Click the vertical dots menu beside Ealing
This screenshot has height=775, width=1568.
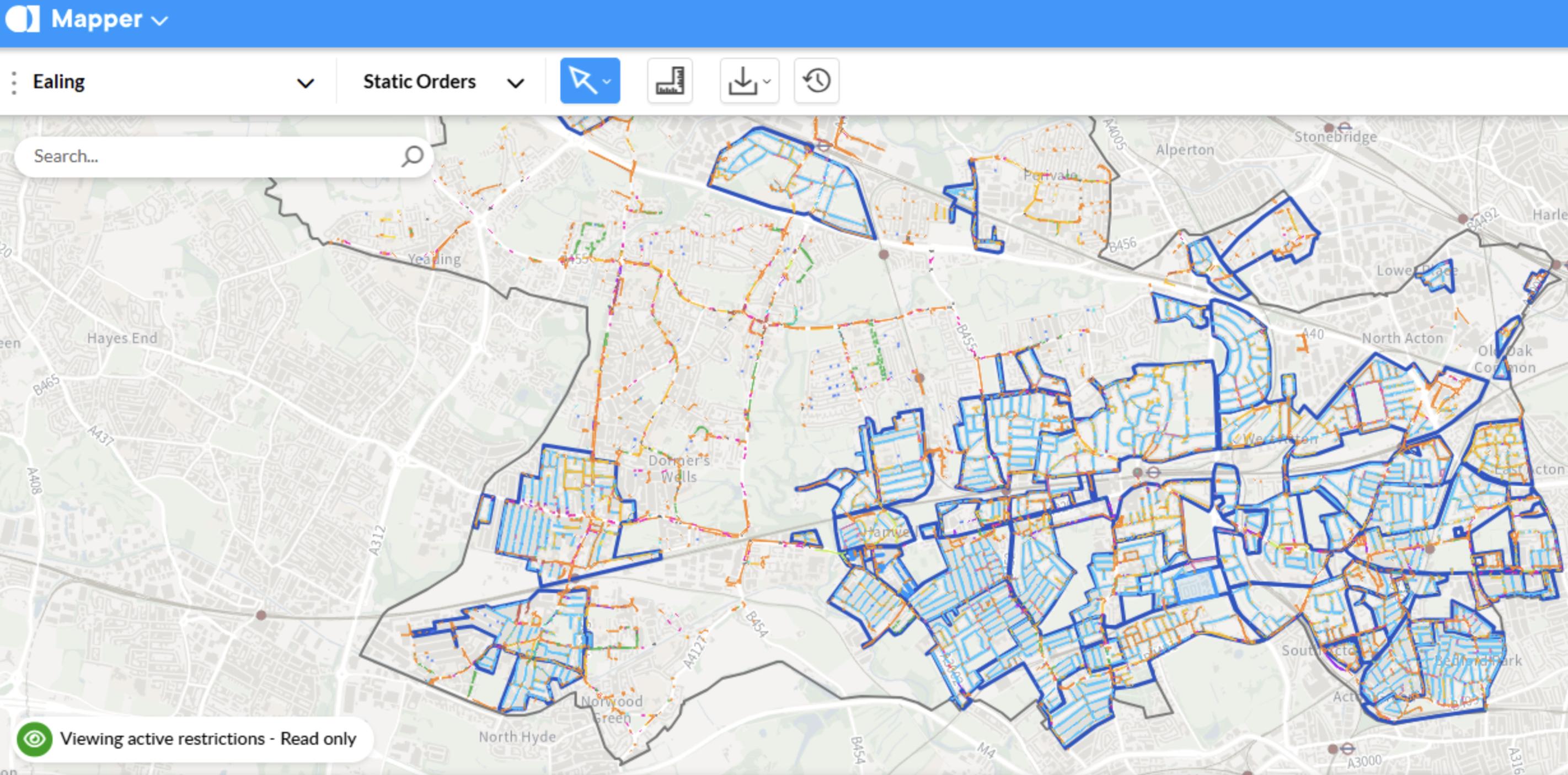click(13, 81)
